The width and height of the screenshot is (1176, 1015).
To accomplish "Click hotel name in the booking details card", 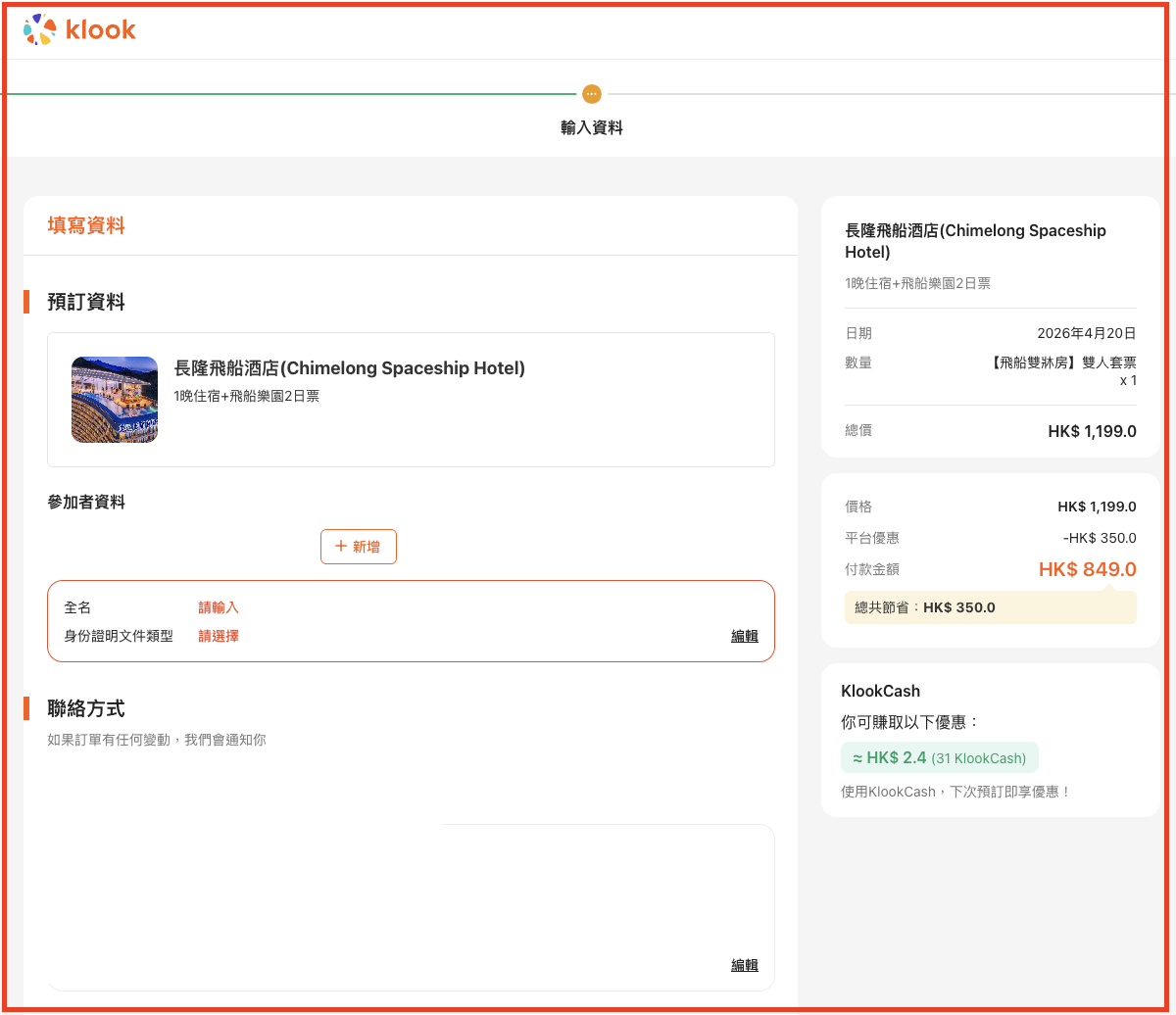I will (x=349, y=368).
